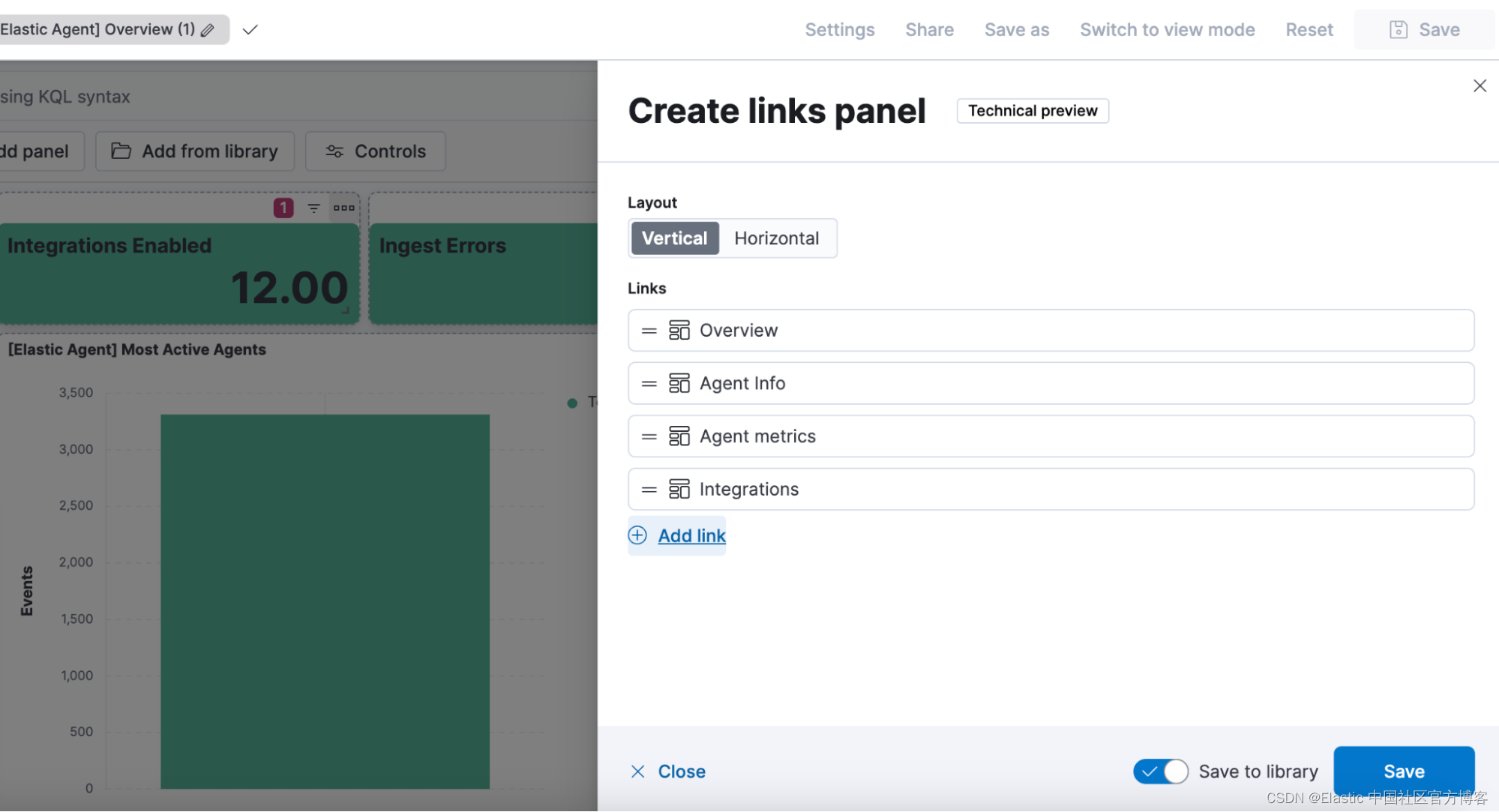Select Vertical layout option

(x=674, y=238)
